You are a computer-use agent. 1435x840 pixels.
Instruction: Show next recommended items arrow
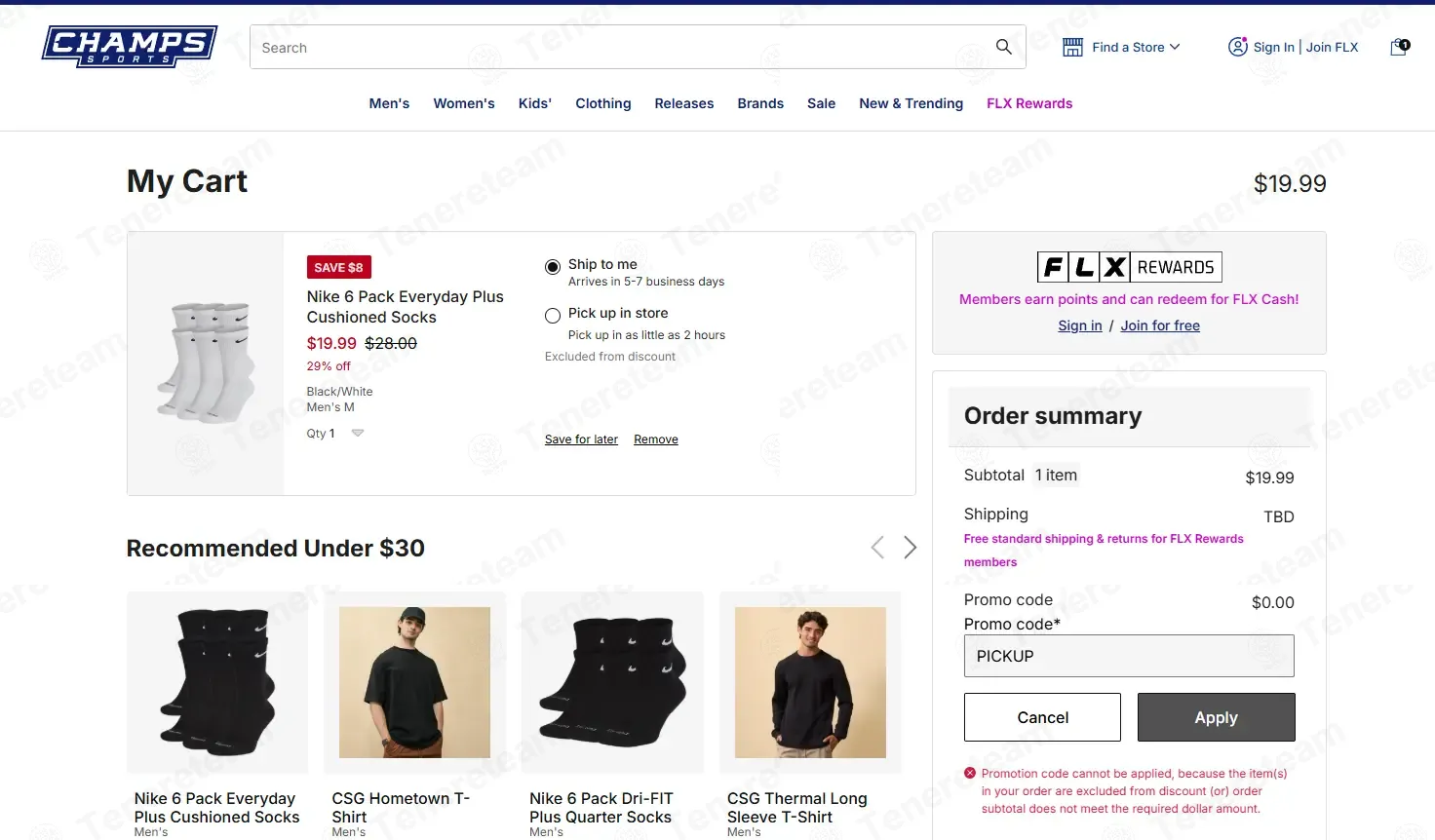[x=910, y=548]
